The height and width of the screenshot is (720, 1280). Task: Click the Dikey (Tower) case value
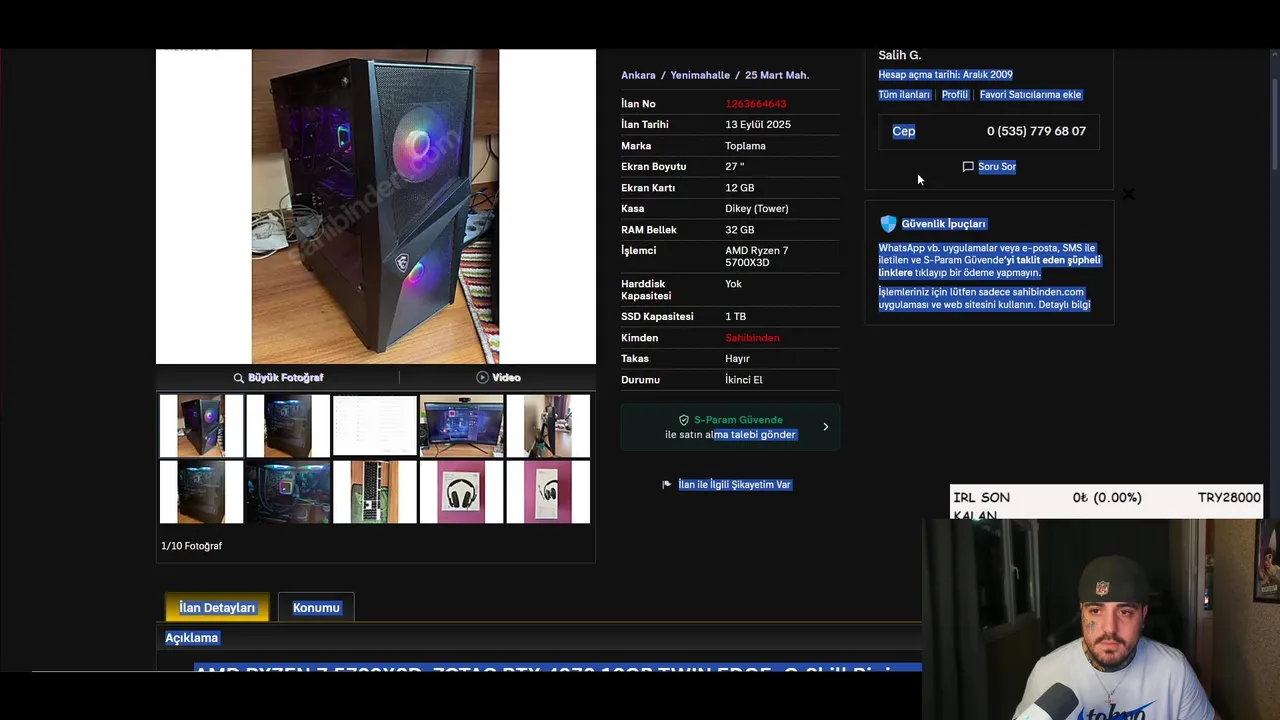pyautogui.click(x=757, y=209)
